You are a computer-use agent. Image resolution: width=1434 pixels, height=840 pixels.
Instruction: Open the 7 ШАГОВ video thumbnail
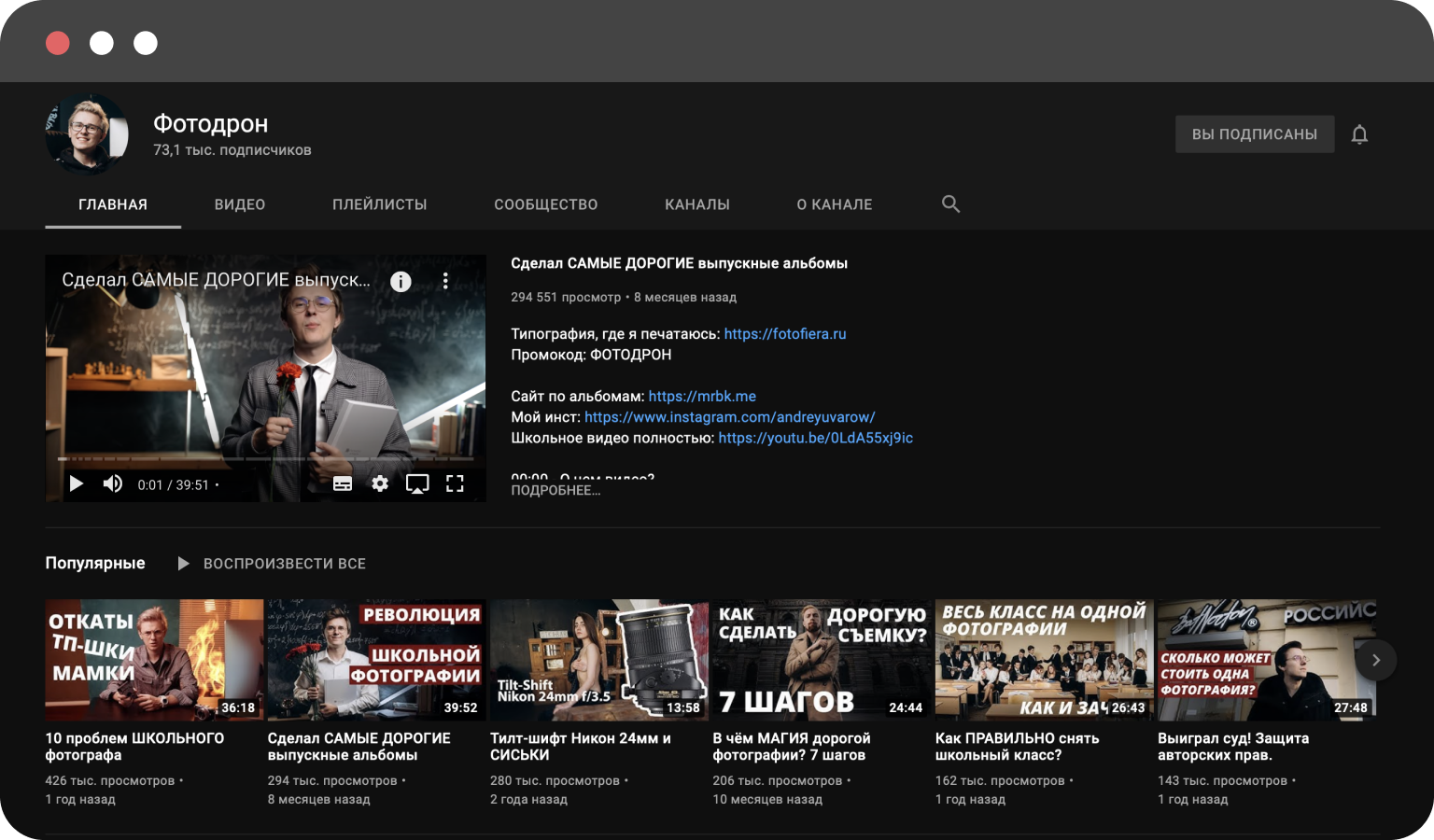(822, 660)
